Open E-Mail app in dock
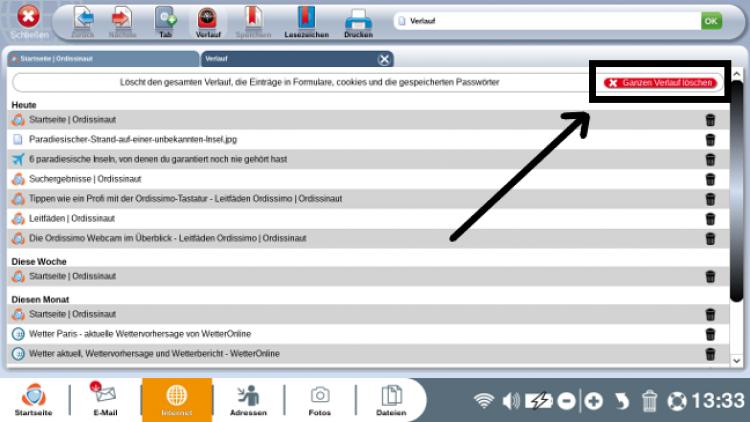The image size is (750, 422). click(105, 400)
